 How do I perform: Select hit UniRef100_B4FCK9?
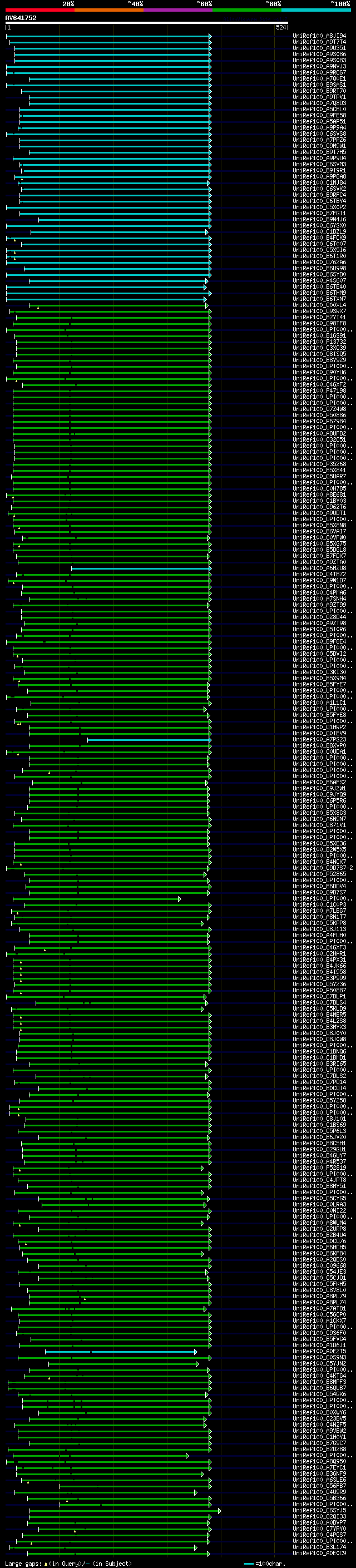click(x=319, y=238)
